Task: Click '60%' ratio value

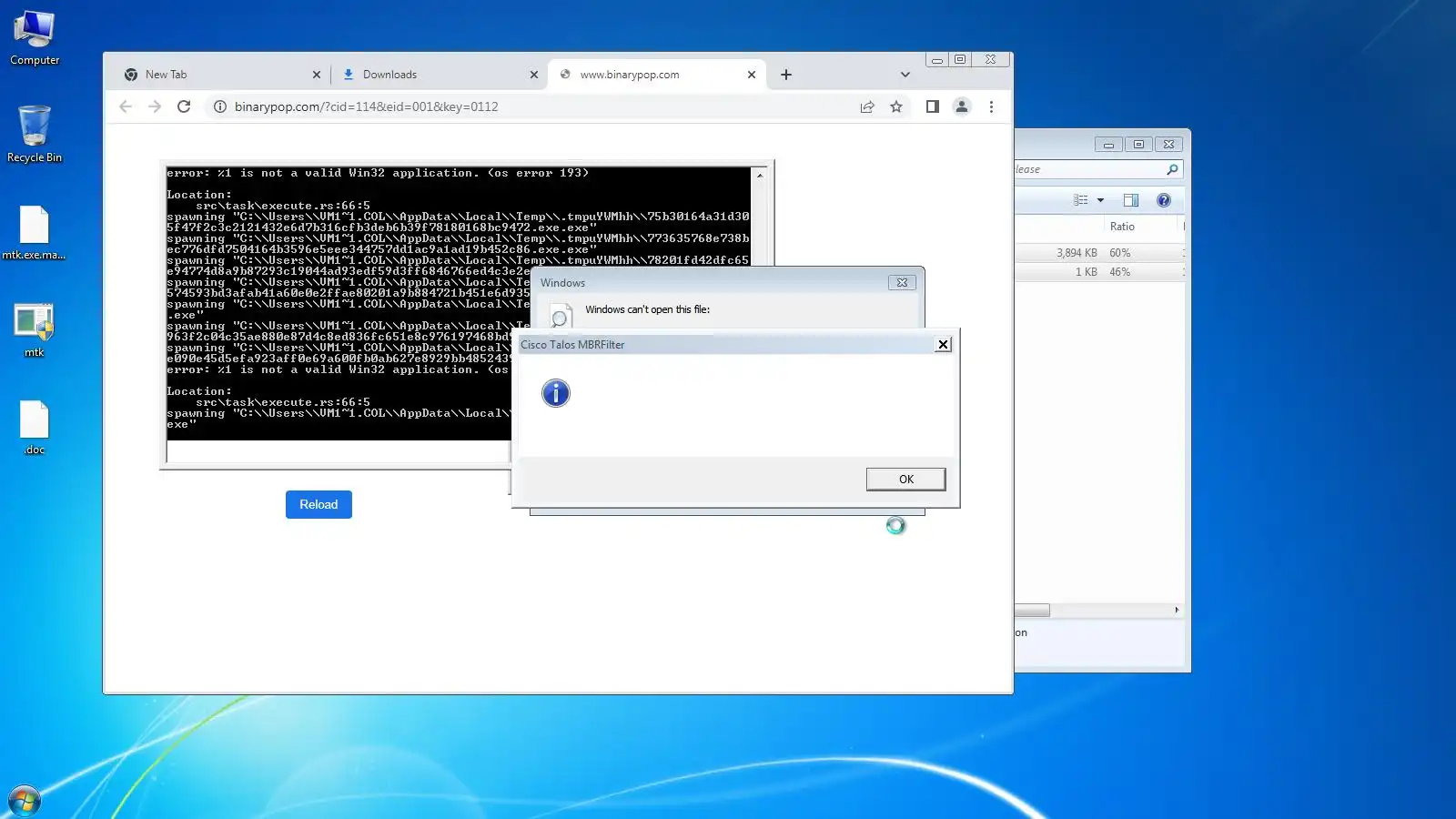Action: click(x=1120, y=253)
